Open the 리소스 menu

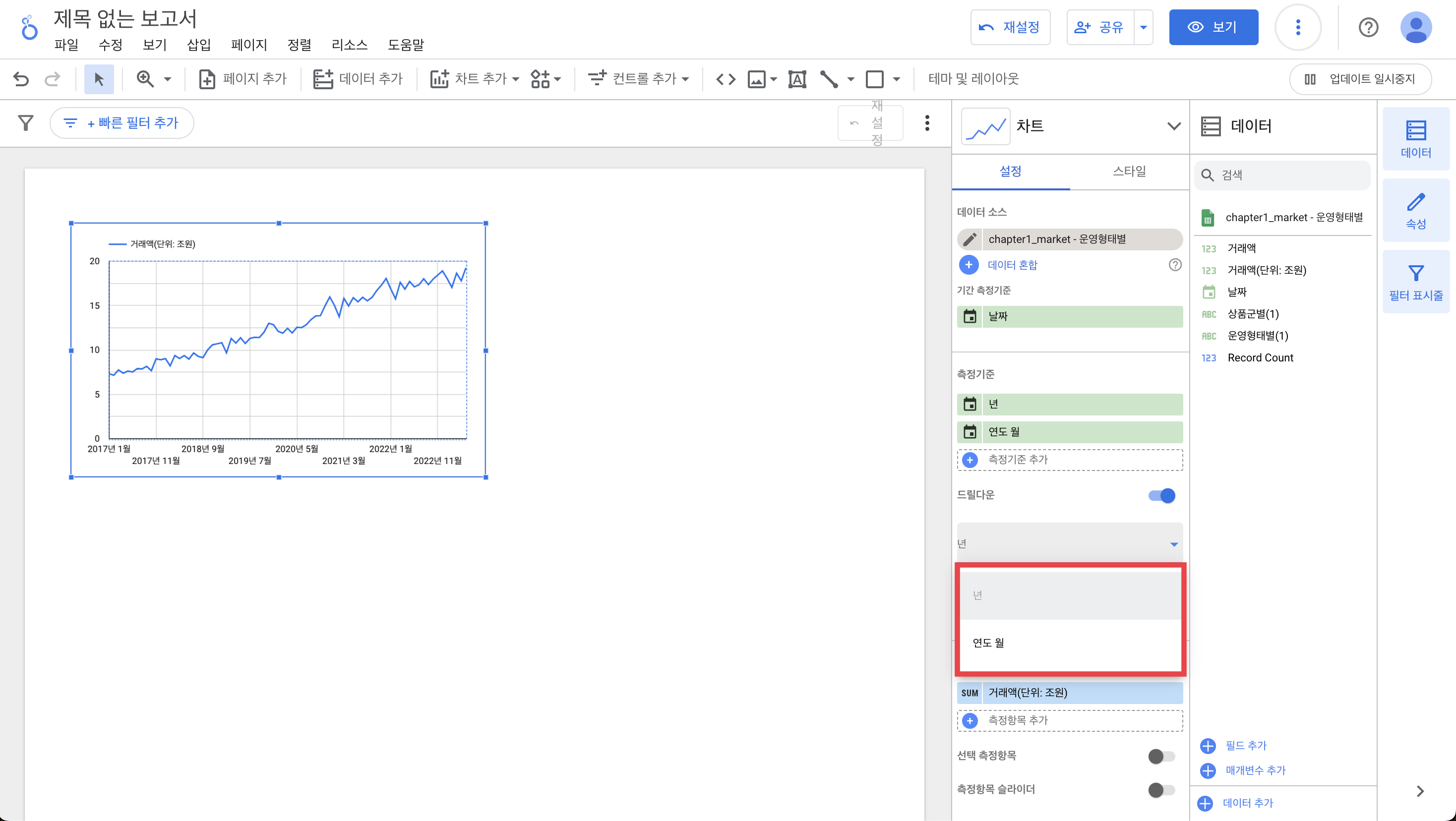coord(349,45)
